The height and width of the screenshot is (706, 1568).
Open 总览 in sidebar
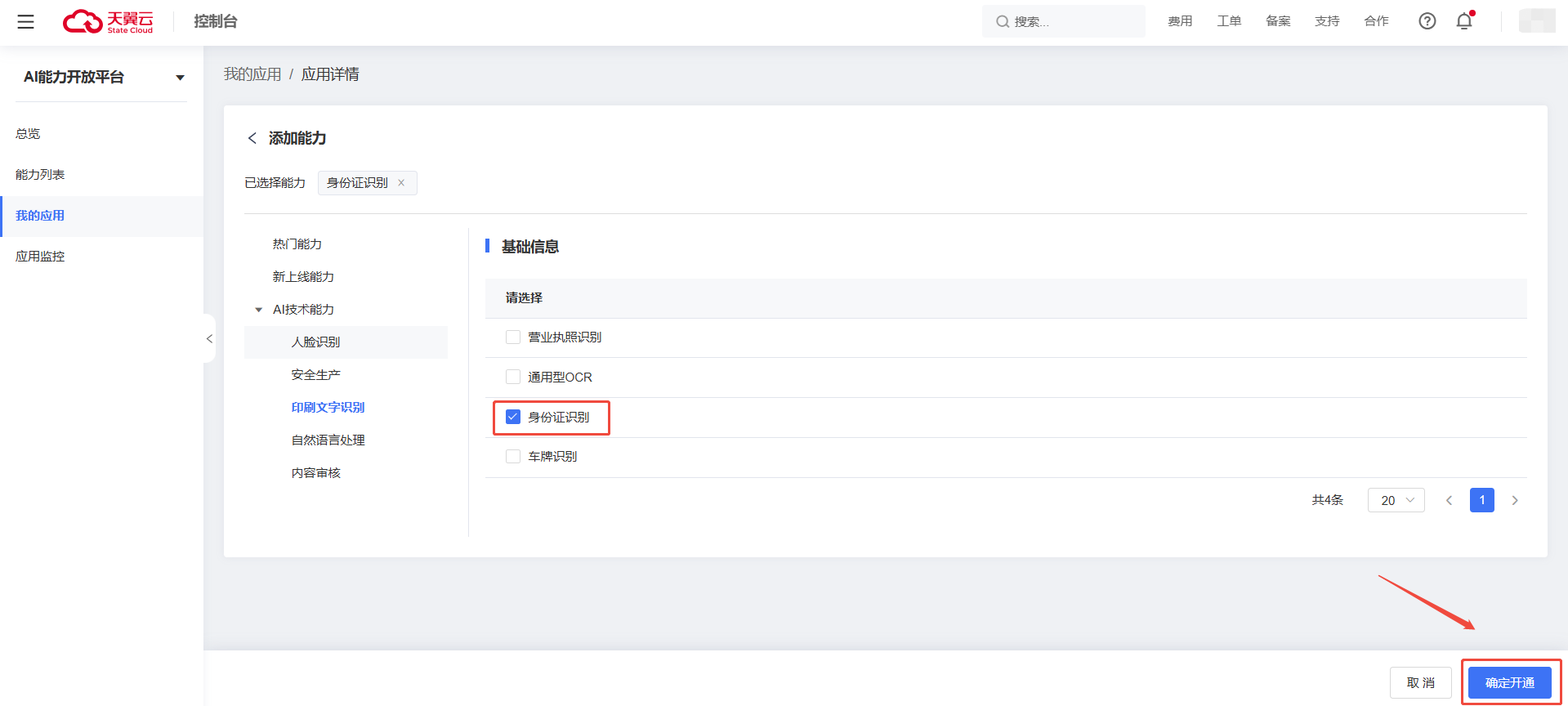(x=28, y=133)
